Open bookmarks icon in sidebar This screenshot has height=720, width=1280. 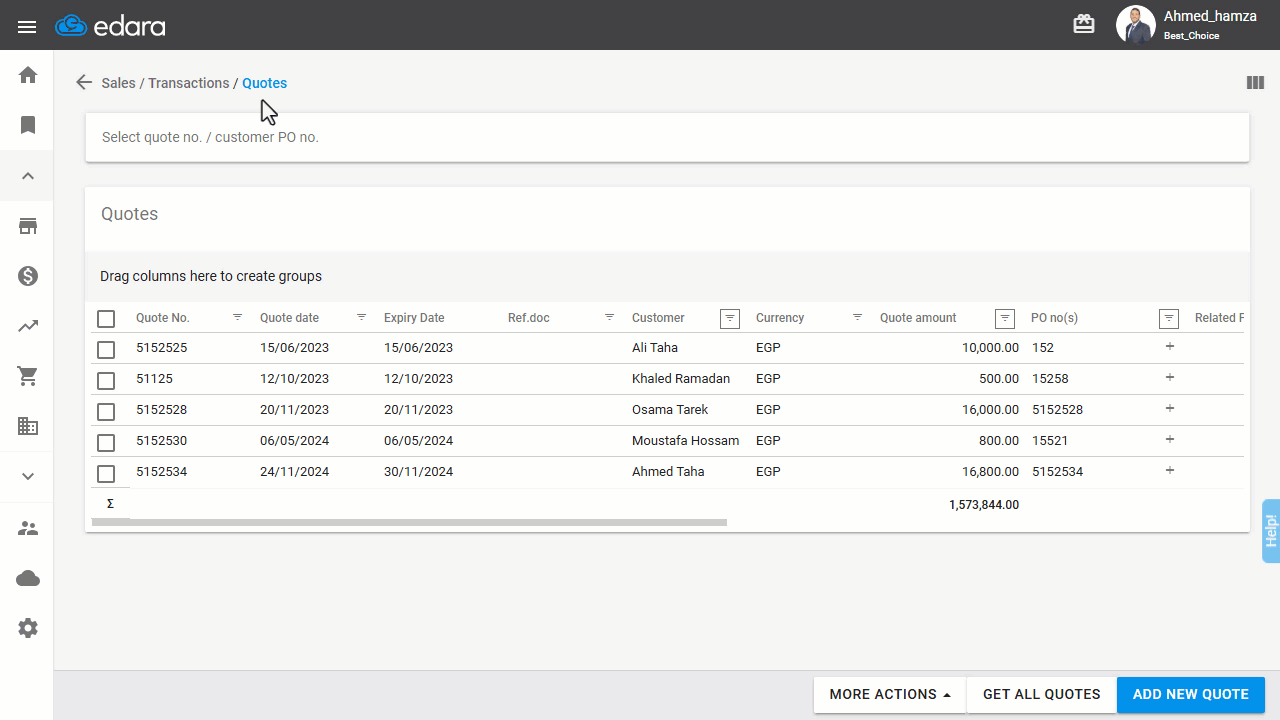pos(28,125)
